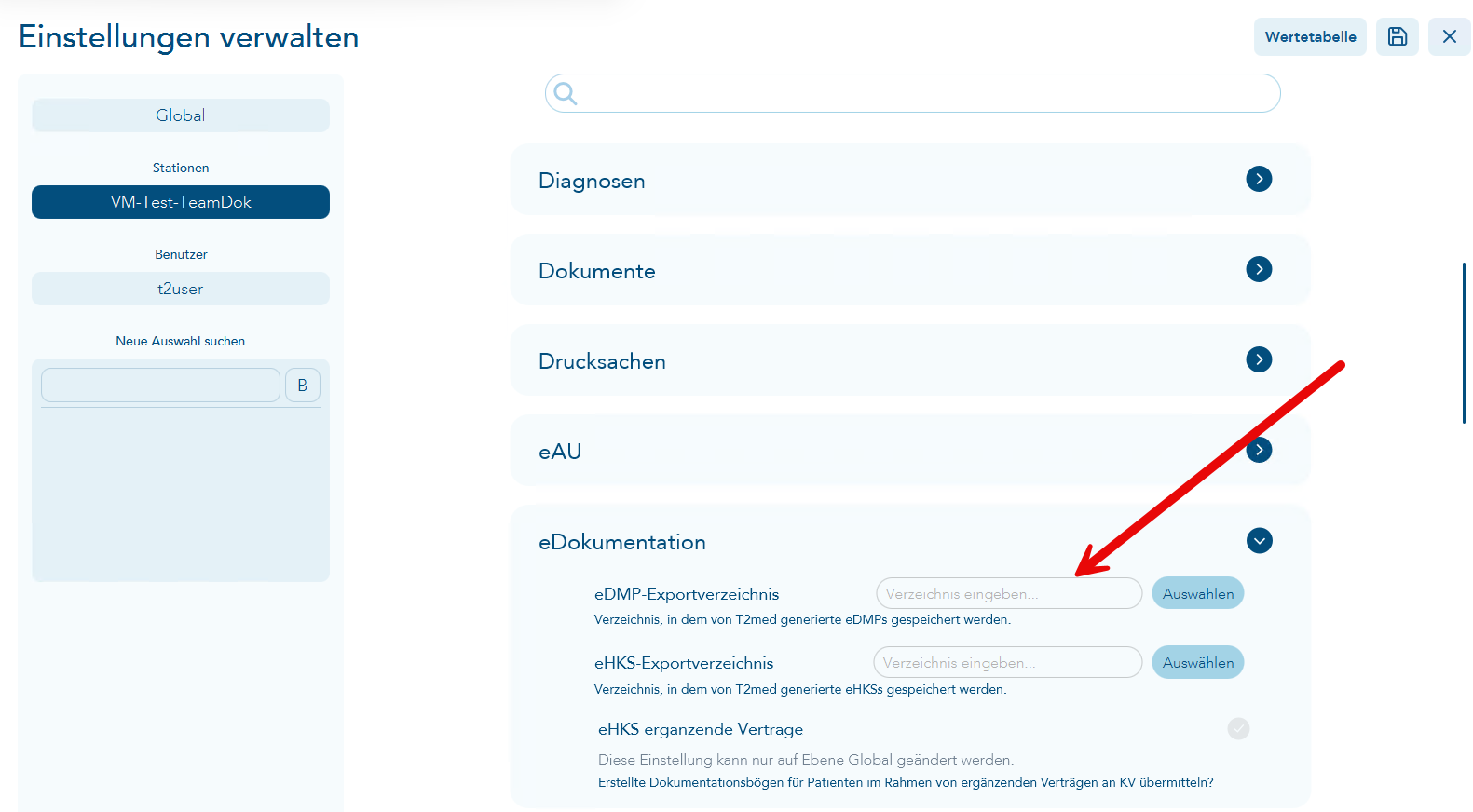Click Auswählen for eHKS-Exportverzeichnis
The width and height of the screenshot is (1473, 812).
(1198, 662)
